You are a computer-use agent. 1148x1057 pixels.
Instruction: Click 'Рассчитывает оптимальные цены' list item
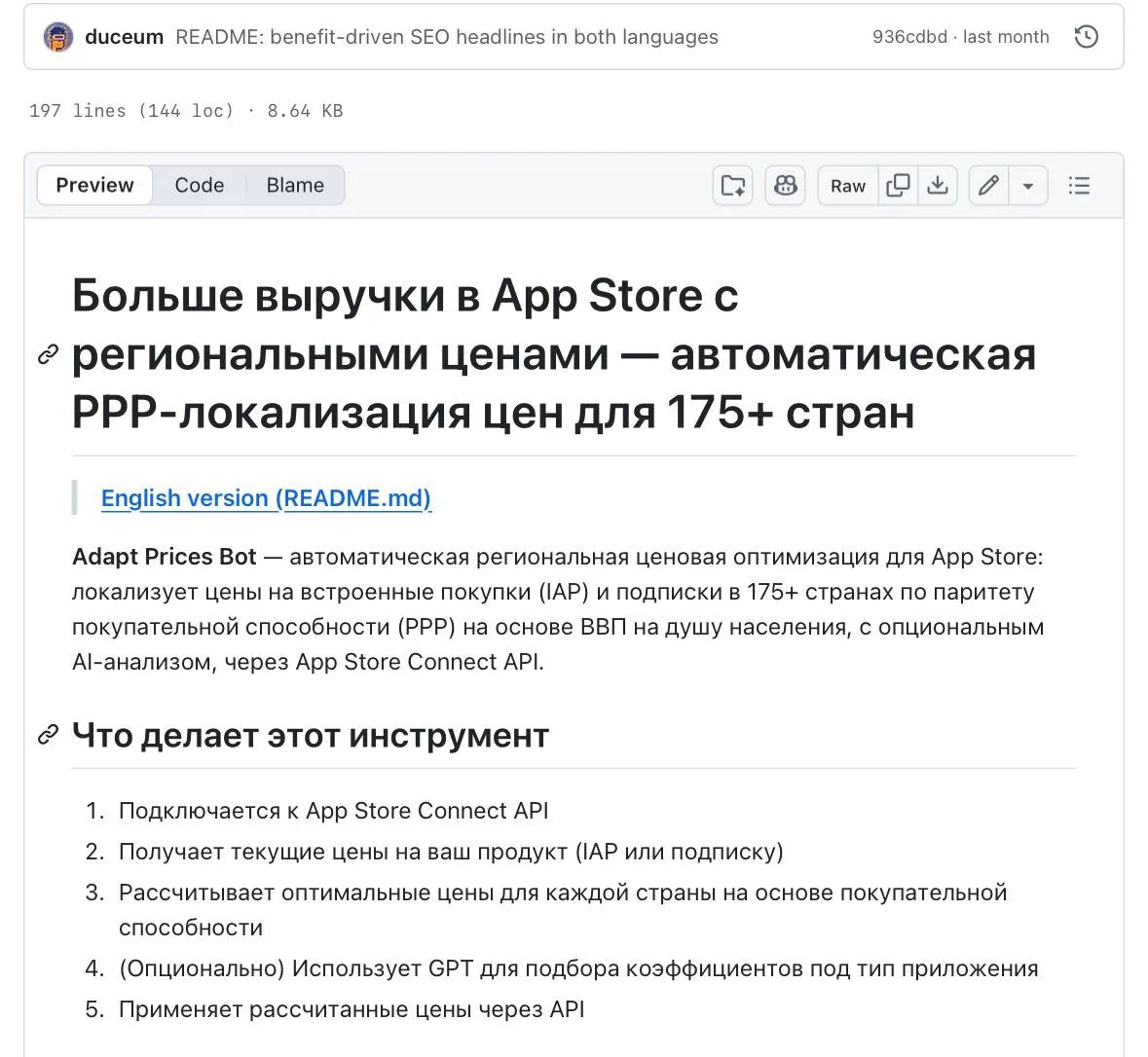point(563,910)
